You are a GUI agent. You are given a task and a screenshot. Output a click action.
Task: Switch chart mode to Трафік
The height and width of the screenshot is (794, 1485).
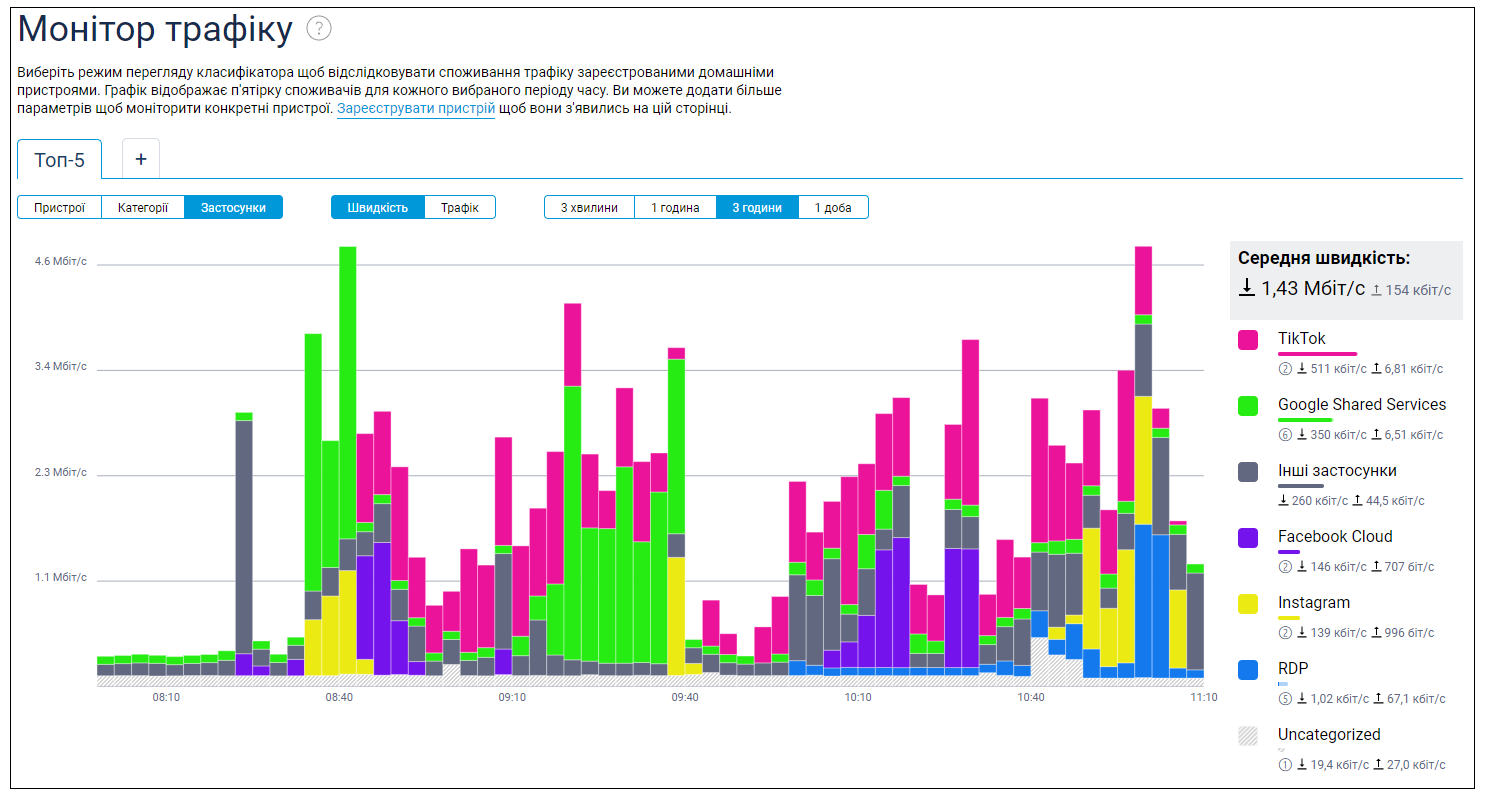(460, 208)
